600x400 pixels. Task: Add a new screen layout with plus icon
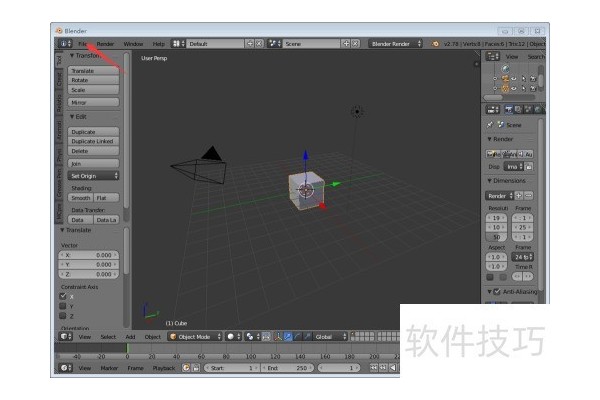point(250,44)
